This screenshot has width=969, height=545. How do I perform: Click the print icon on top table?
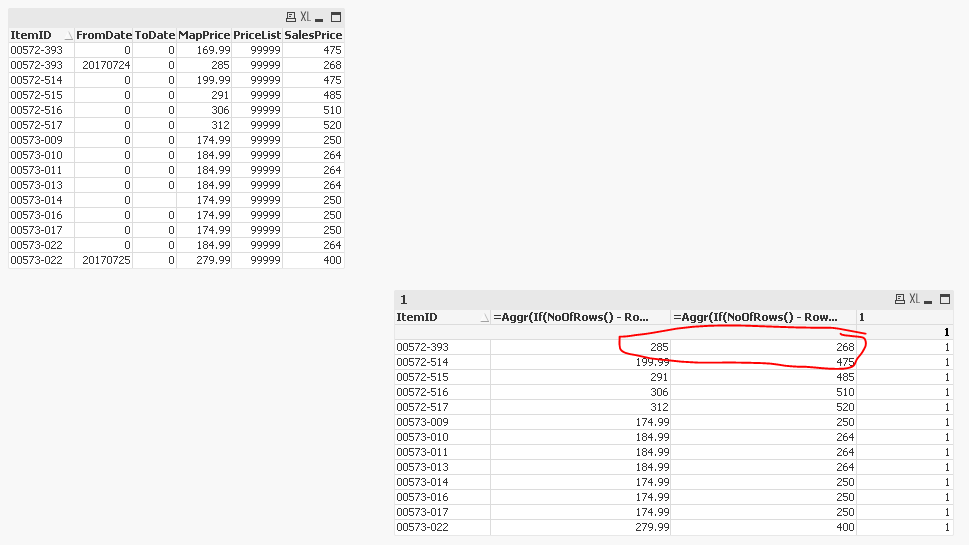[290, 17]
